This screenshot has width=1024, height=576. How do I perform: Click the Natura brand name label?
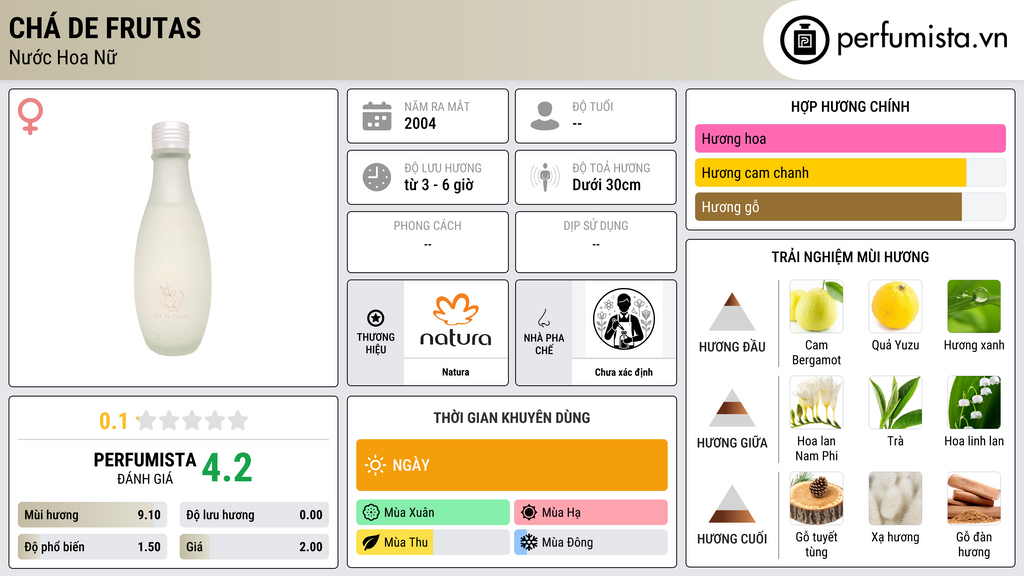click(x=455, y=372)
